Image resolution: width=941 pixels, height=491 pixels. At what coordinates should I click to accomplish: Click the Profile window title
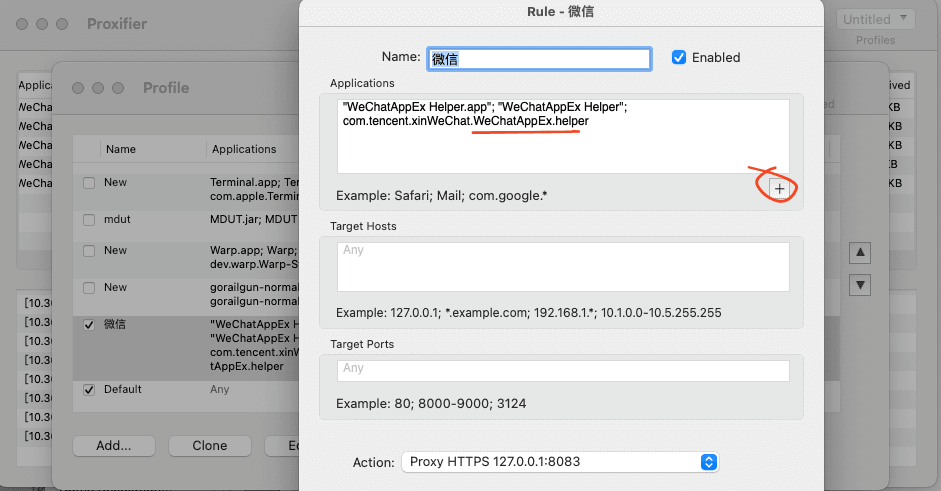point(166,88)
